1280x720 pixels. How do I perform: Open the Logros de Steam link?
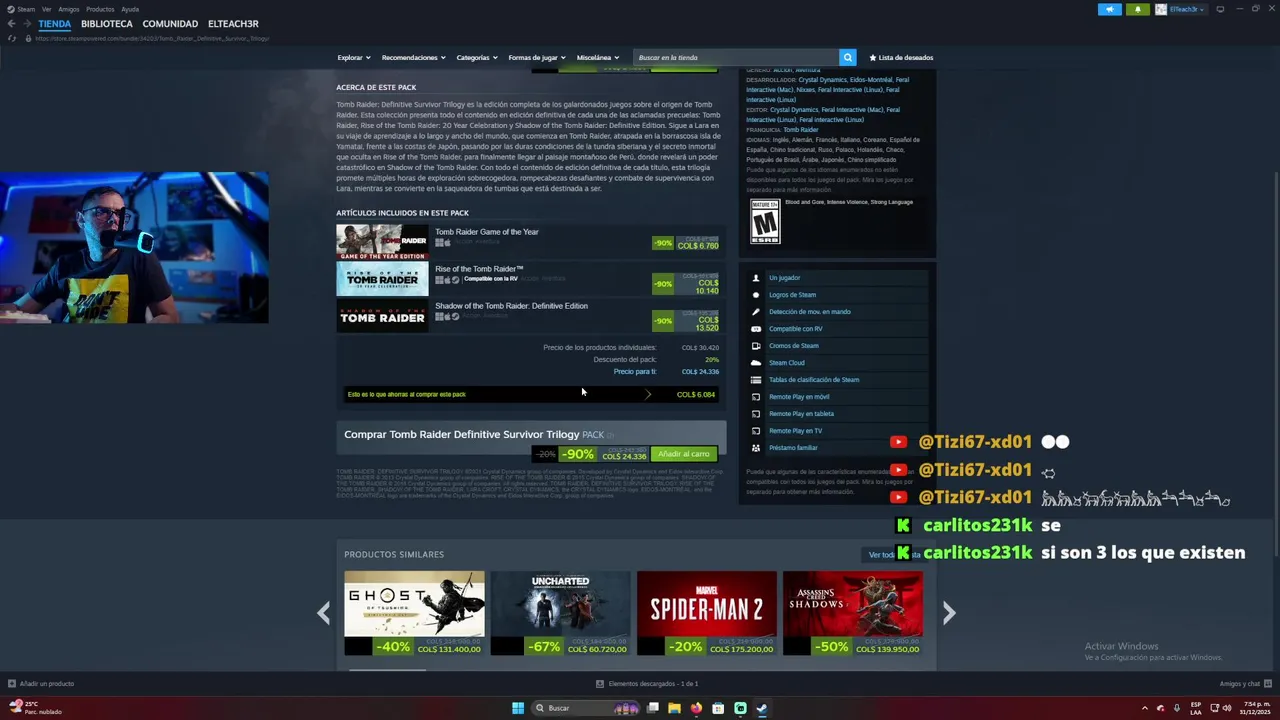(792, 295)
